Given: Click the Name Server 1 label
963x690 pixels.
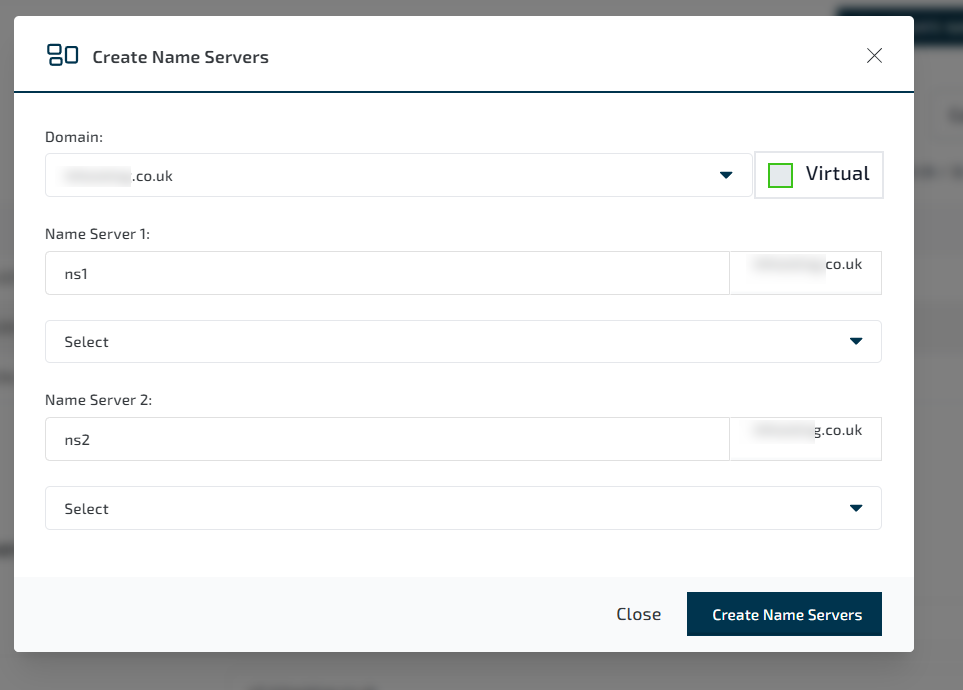Looking at the screenshot, I should coord(97,234).
